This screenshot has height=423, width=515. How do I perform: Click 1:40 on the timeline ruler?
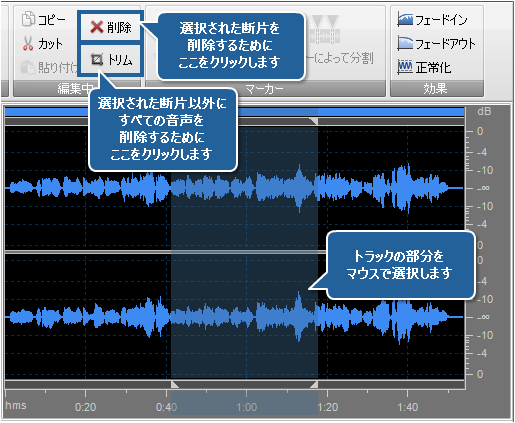[408, 407]
